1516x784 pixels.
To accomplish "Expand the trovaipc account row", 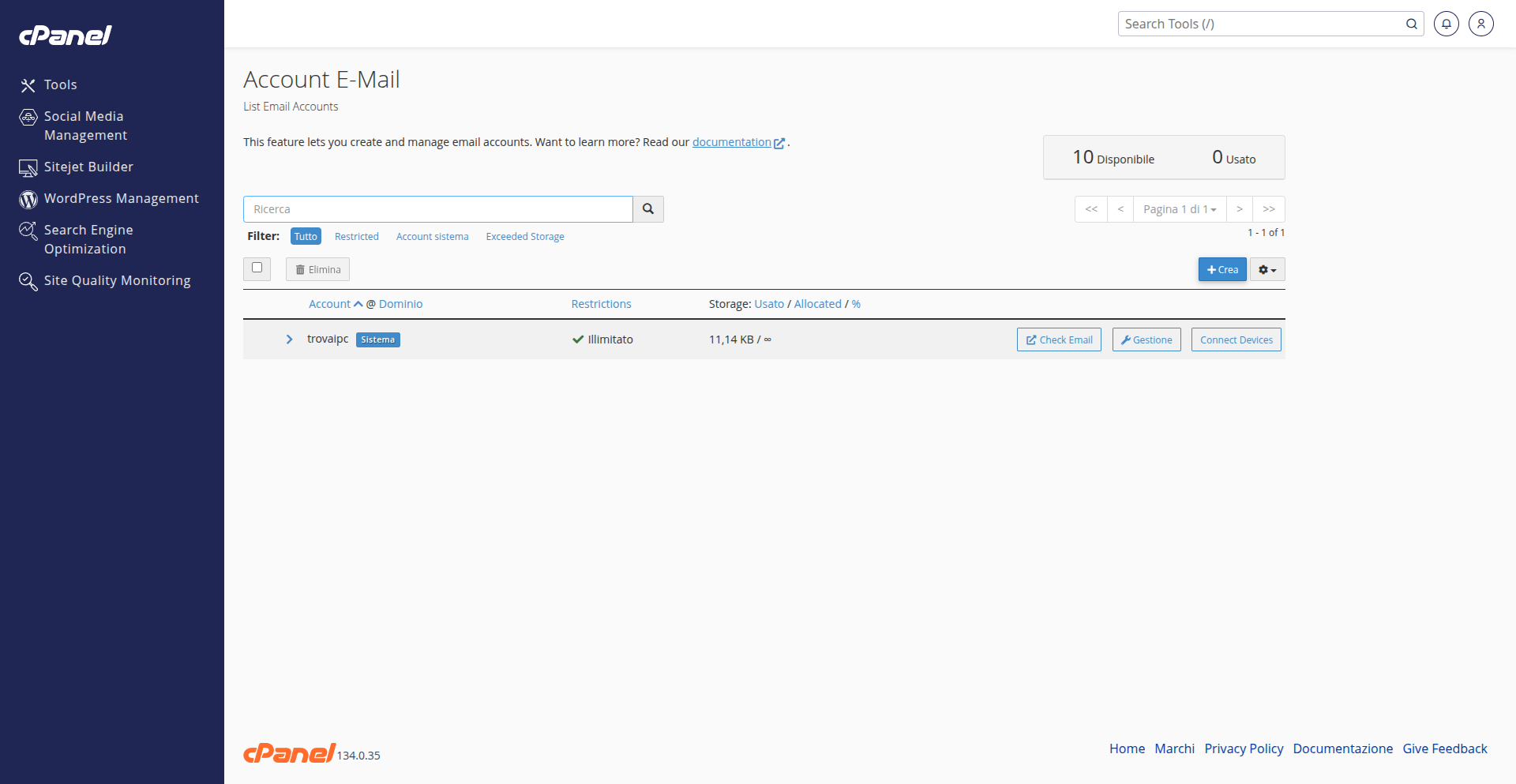I will [289, 339].
